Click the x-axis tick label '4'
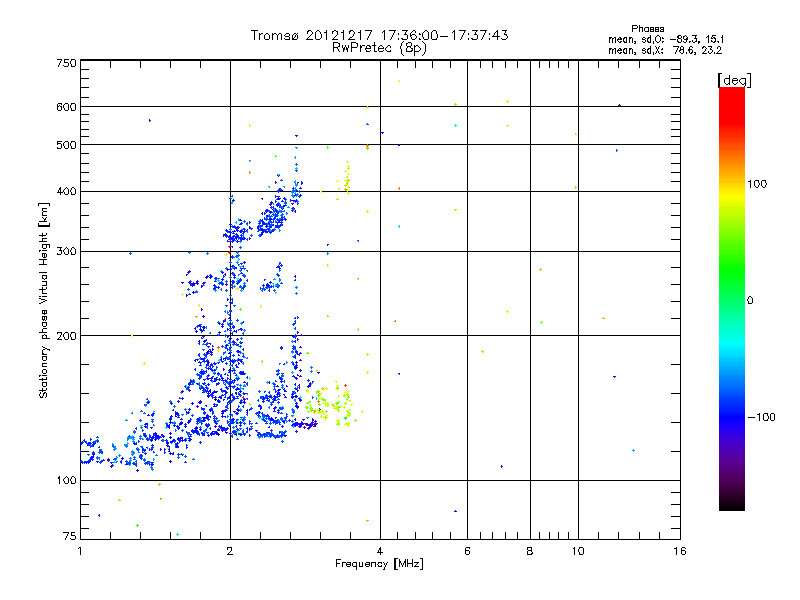The height and width of the screenshot is (600, 800). click(380, 551)
